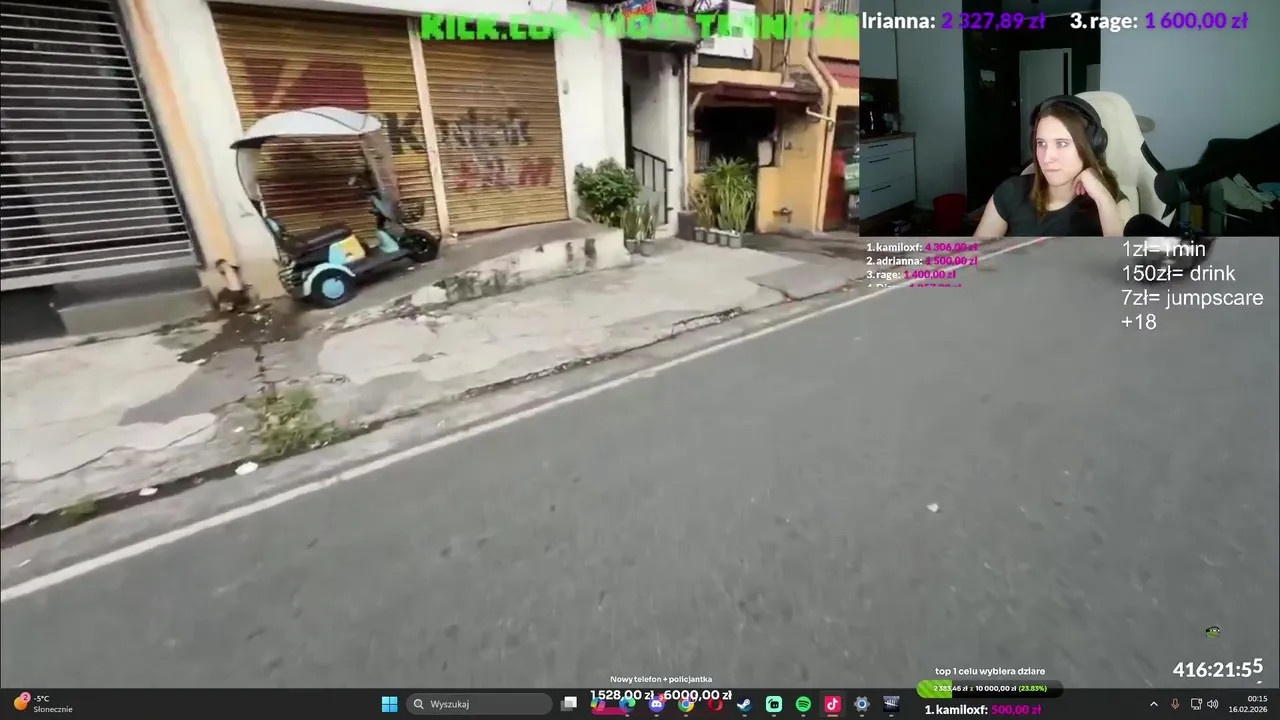Click the '3. rage: 1 600,00 zł' donor text

(x=1159, y=21)
